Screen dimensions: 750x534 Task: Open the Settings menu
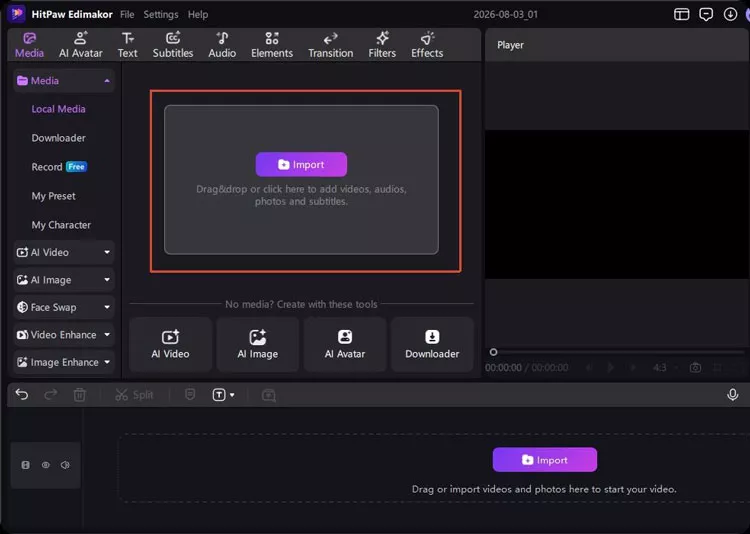point(161,14)
